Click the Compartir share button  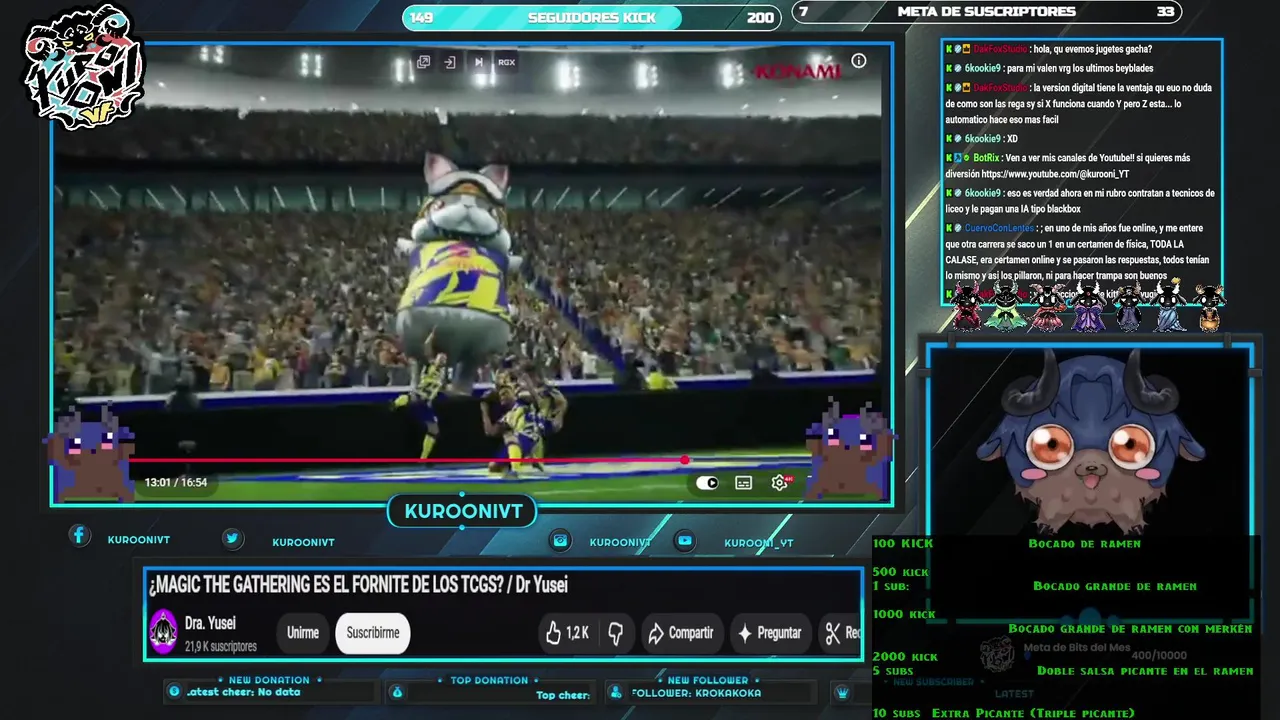(x=681, y=633)
